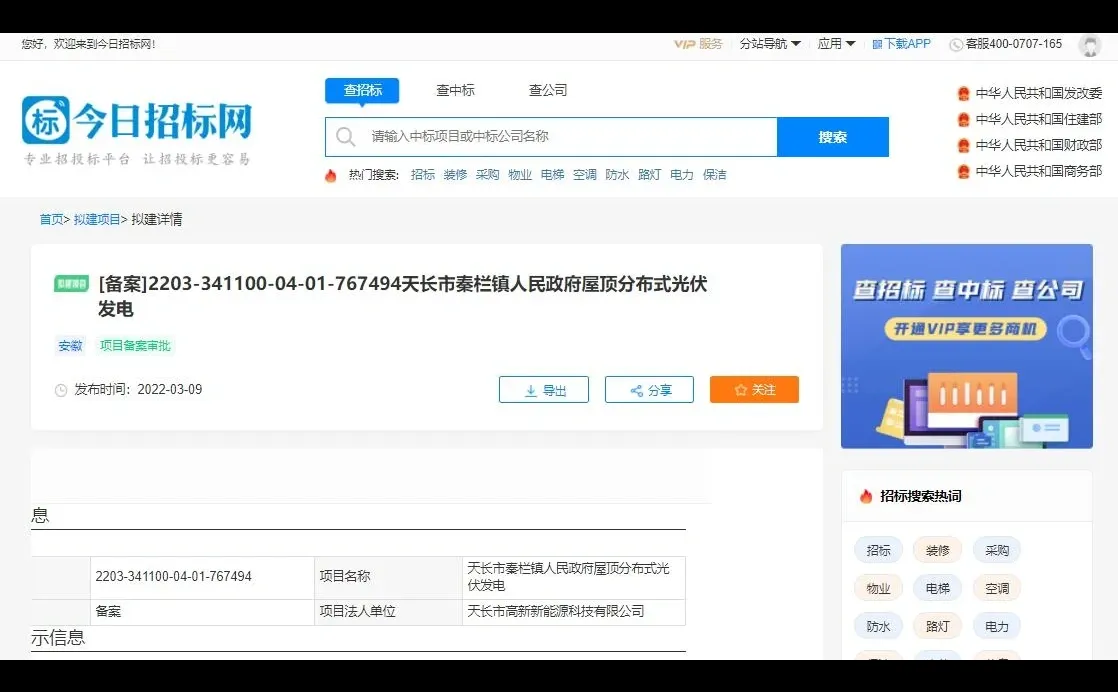1118x692 pixels.
Task: Click the 下载APP app download icon
Action: 879,44
